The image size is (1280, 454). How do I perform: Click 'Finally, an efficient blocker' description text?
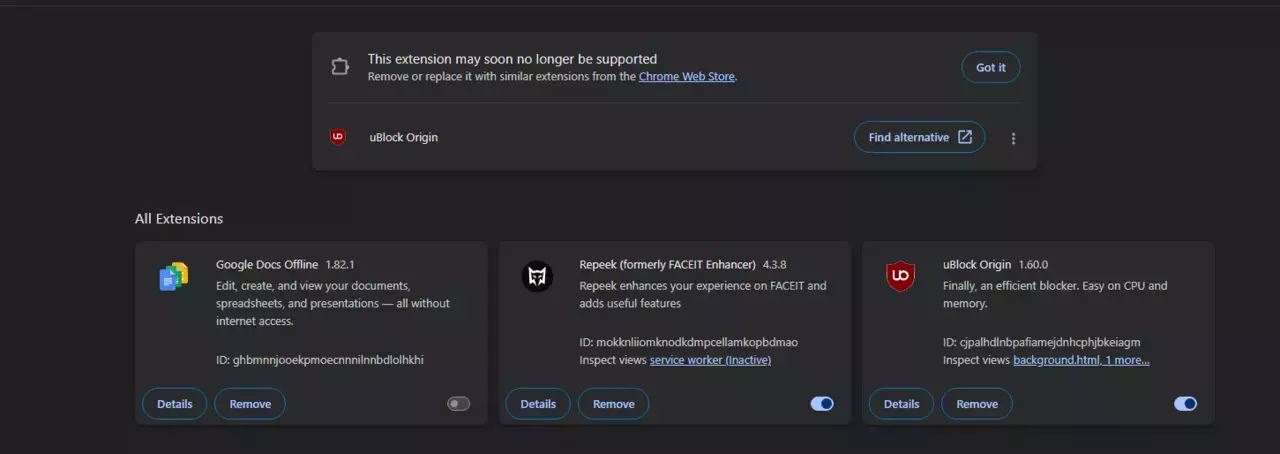click(x=1055, y=294)
